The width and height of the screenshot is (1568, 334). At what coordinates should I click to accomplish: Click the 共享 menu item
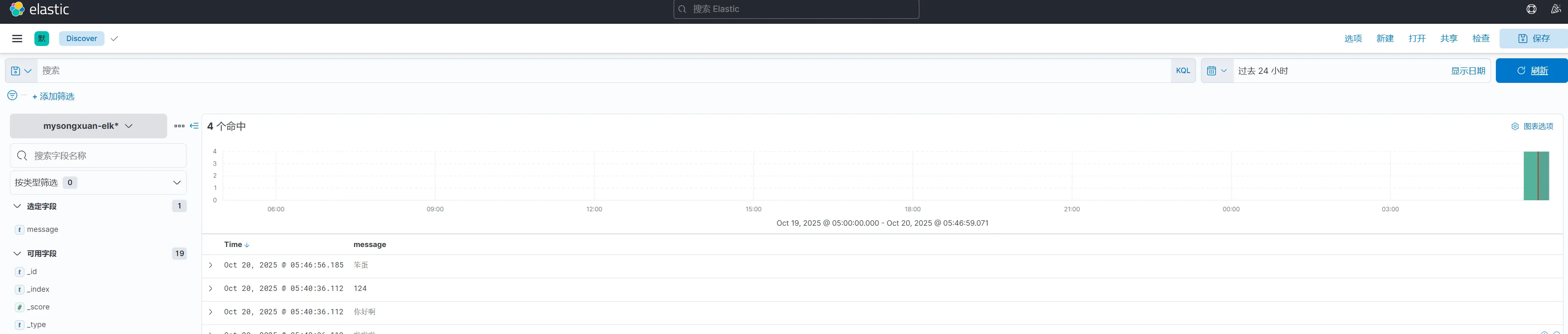(1448, 39)
